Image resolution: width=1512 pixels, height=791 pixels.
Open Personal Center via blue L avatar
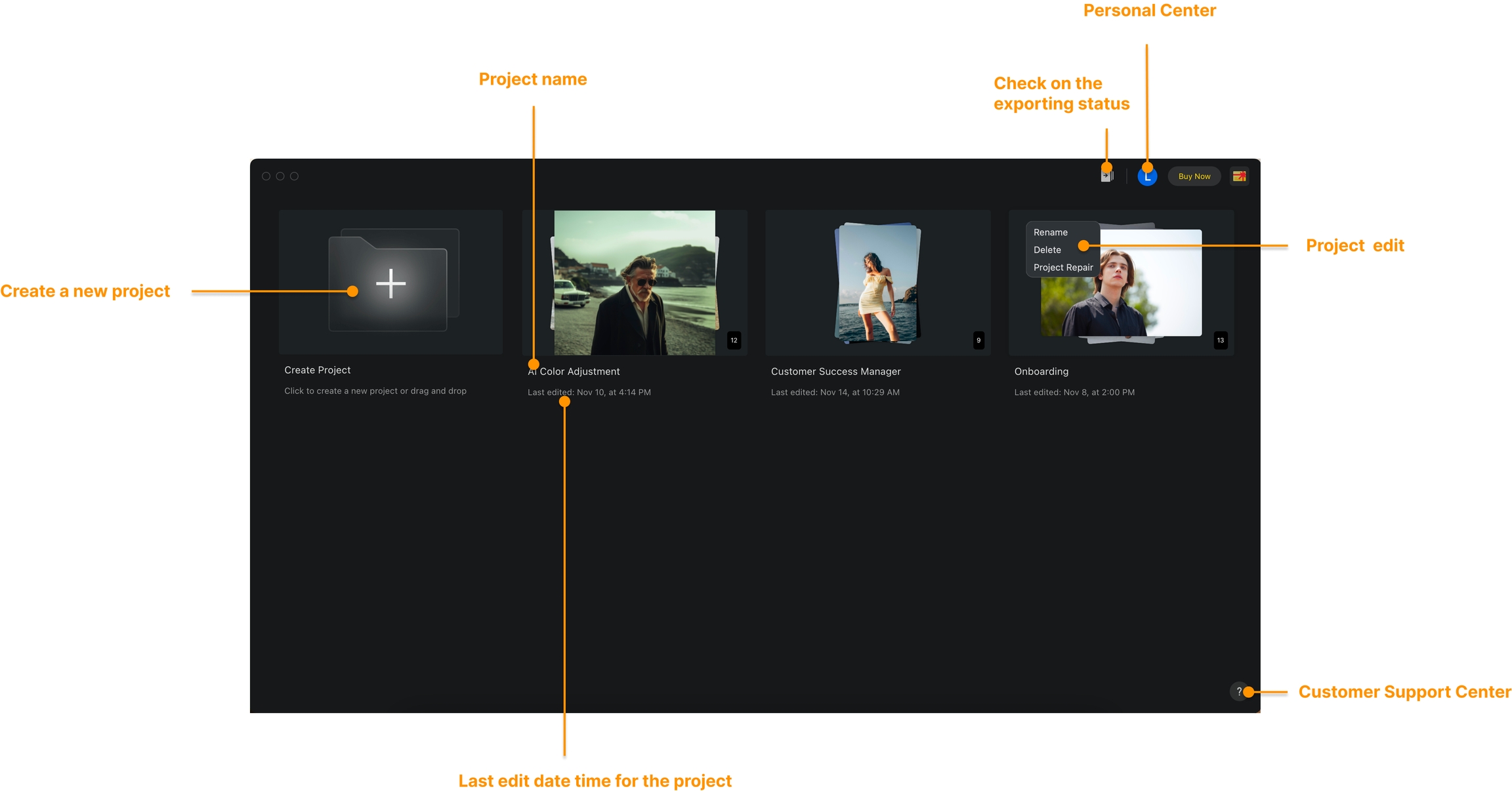point(1147,176)
